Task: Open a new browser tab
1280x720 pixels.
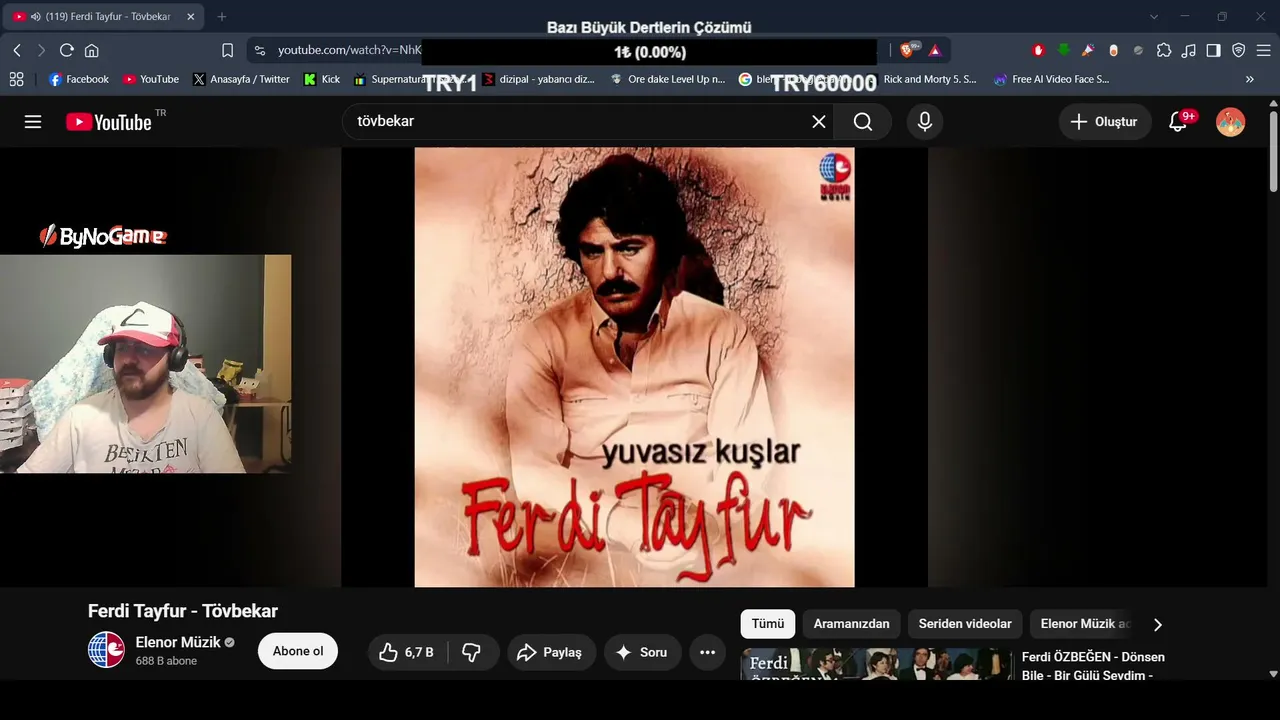Action: tap(222, 17)
